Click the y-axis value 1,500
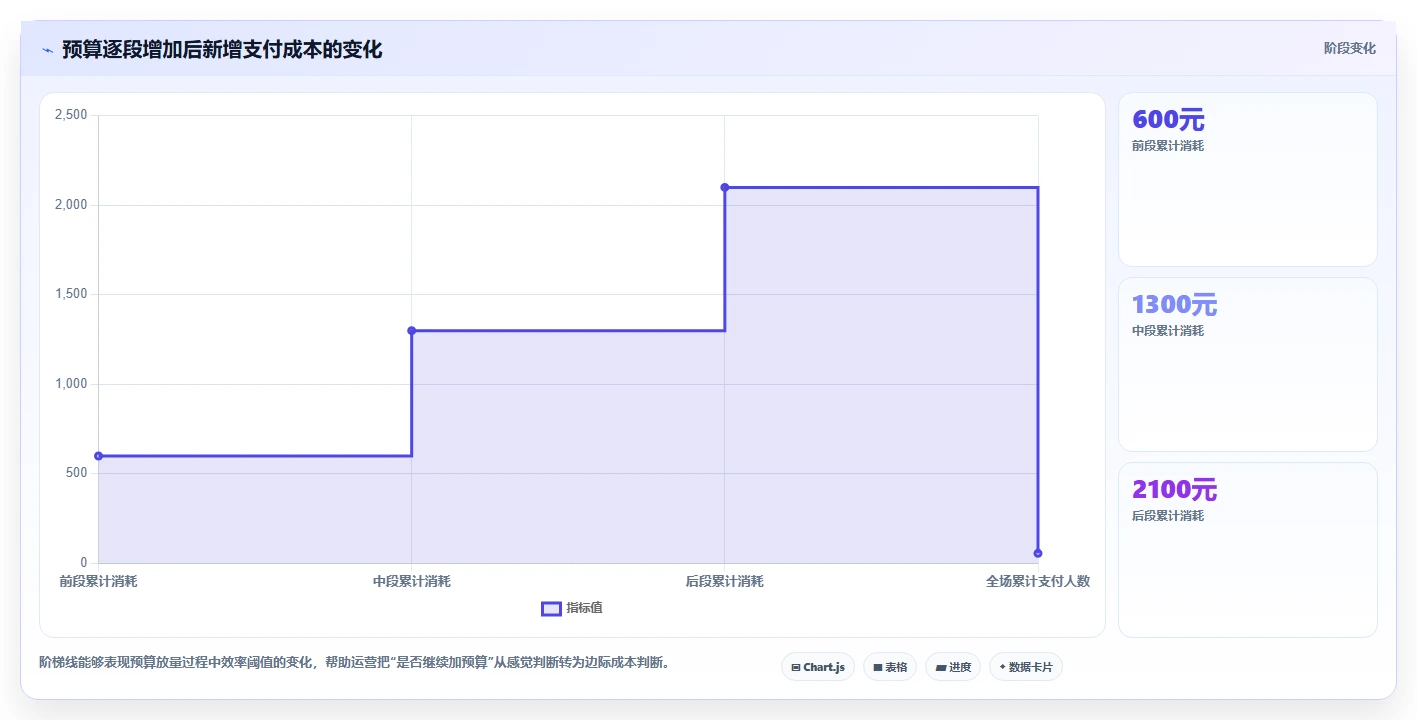Screen dimensions: 1417x720 [70, 294]
